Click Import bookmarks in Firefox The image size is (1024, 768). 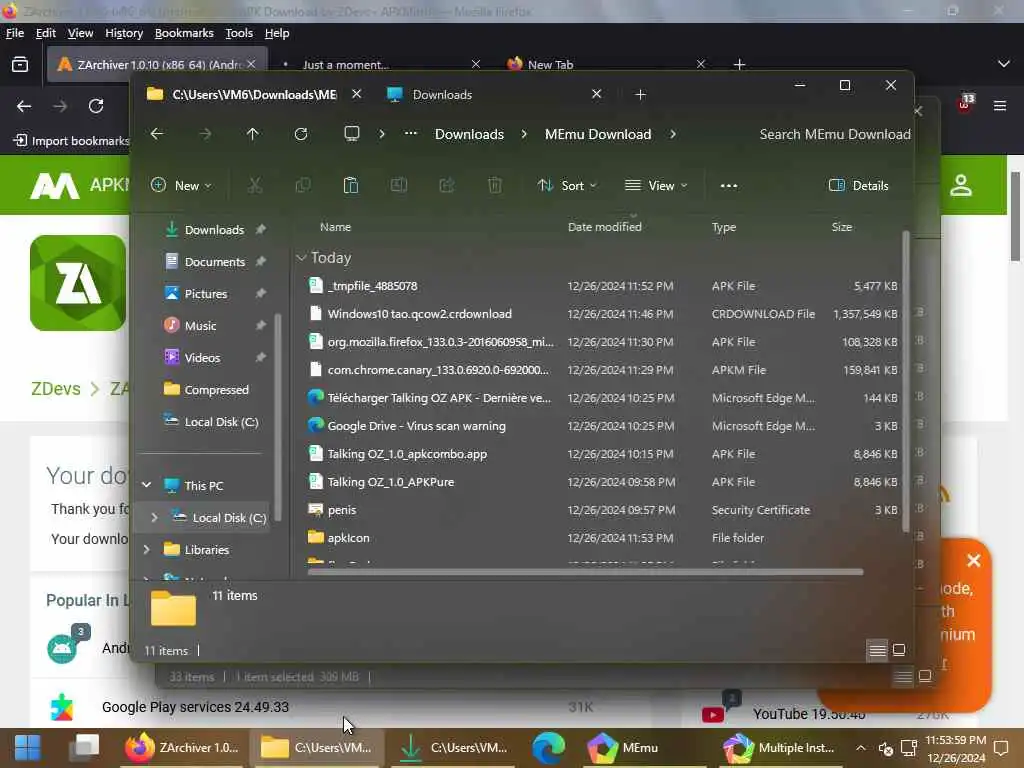coord(71,140)
